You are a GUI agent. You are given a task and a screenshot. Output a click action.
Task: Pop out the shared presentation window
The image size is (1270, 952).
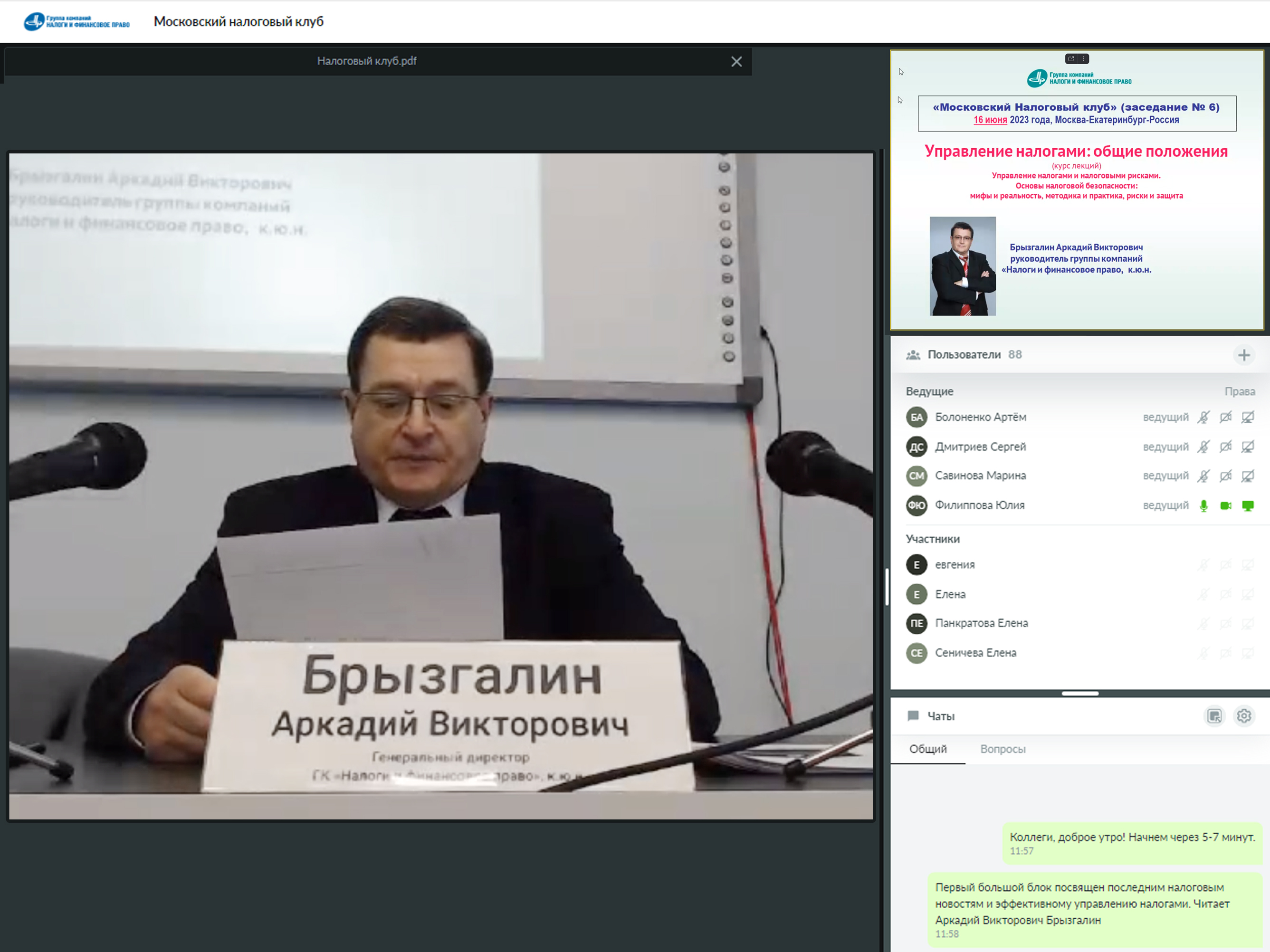click(1071, 58)
